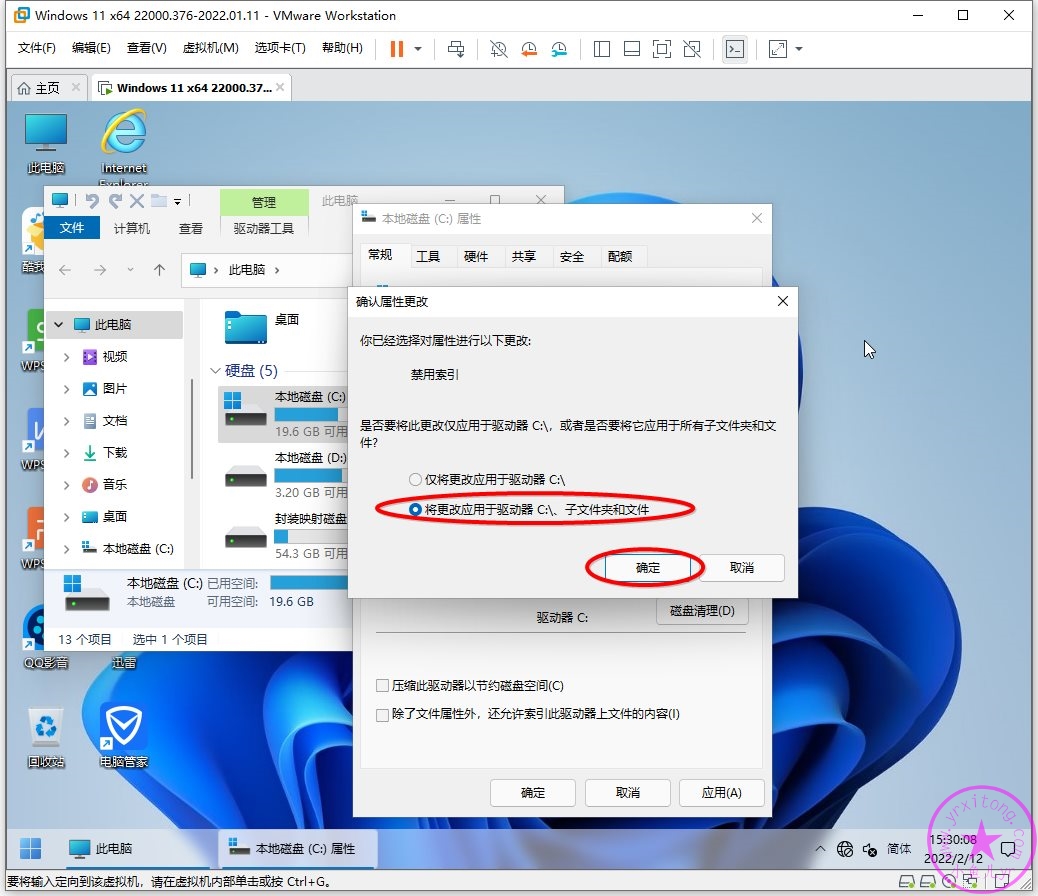Pause the virtual machine from the toolbar
The width and height of the screenshot is (1038, 896).
(397, 49)
